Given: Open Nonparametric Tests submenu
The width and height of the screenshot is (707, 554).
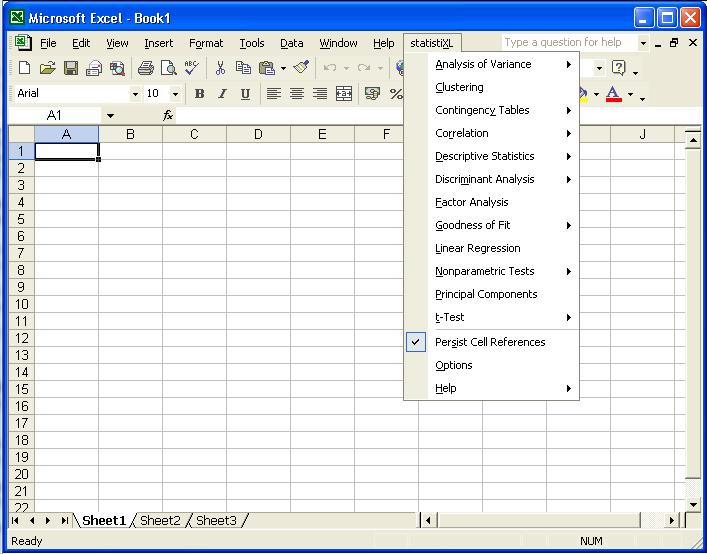Looking at the screenshot, I should click(x=491, y=271).
